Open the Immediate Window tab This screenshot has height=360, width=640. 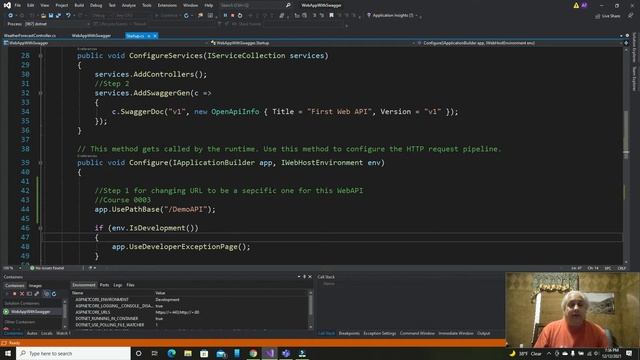pyautogui.click(x=456, y=333)
